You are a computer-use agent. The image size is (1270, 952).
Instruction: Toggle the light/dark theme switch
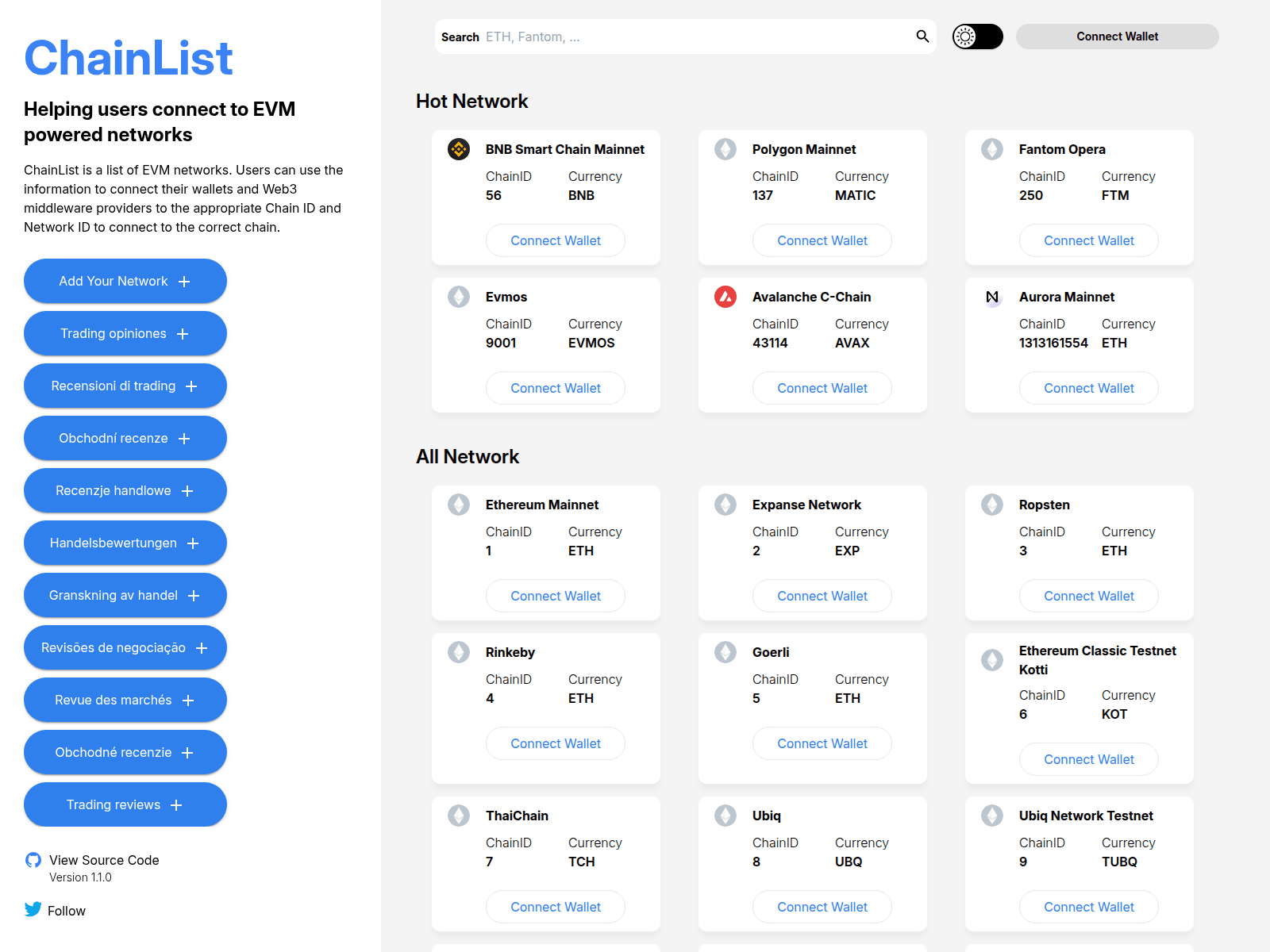978,36
